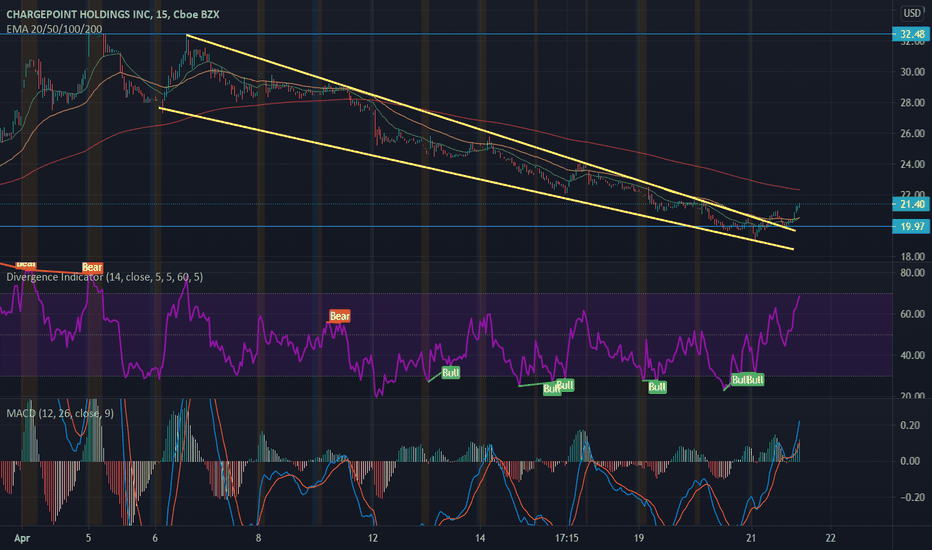Viewport: 932px width, 550px height.
Task: Select the EMA 20/50/100/200 indicator label
Action: click(54, 29)
